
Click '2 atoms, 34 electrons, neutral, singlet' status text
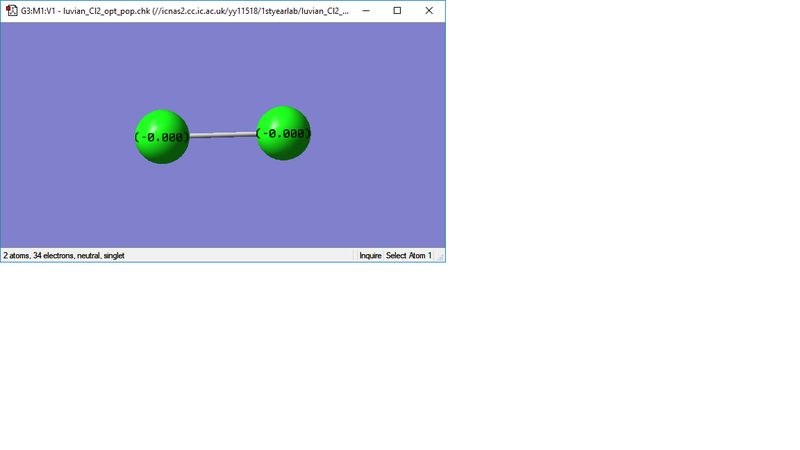tap(64, 256)
